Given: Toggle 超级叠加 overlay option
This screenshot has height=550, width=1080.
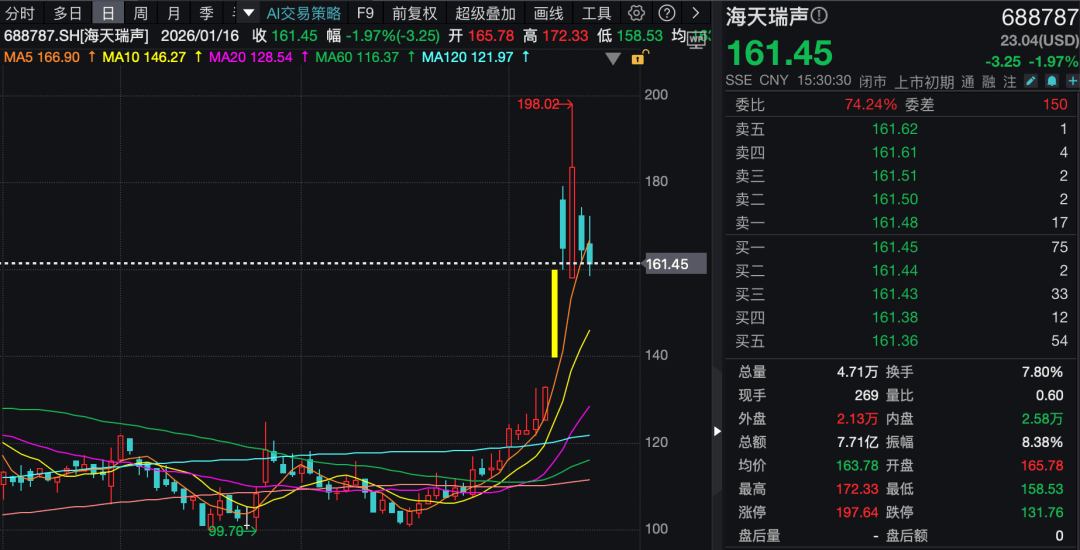Looking at the screenshot, I should pyautogui.click(x=485, y=13).
